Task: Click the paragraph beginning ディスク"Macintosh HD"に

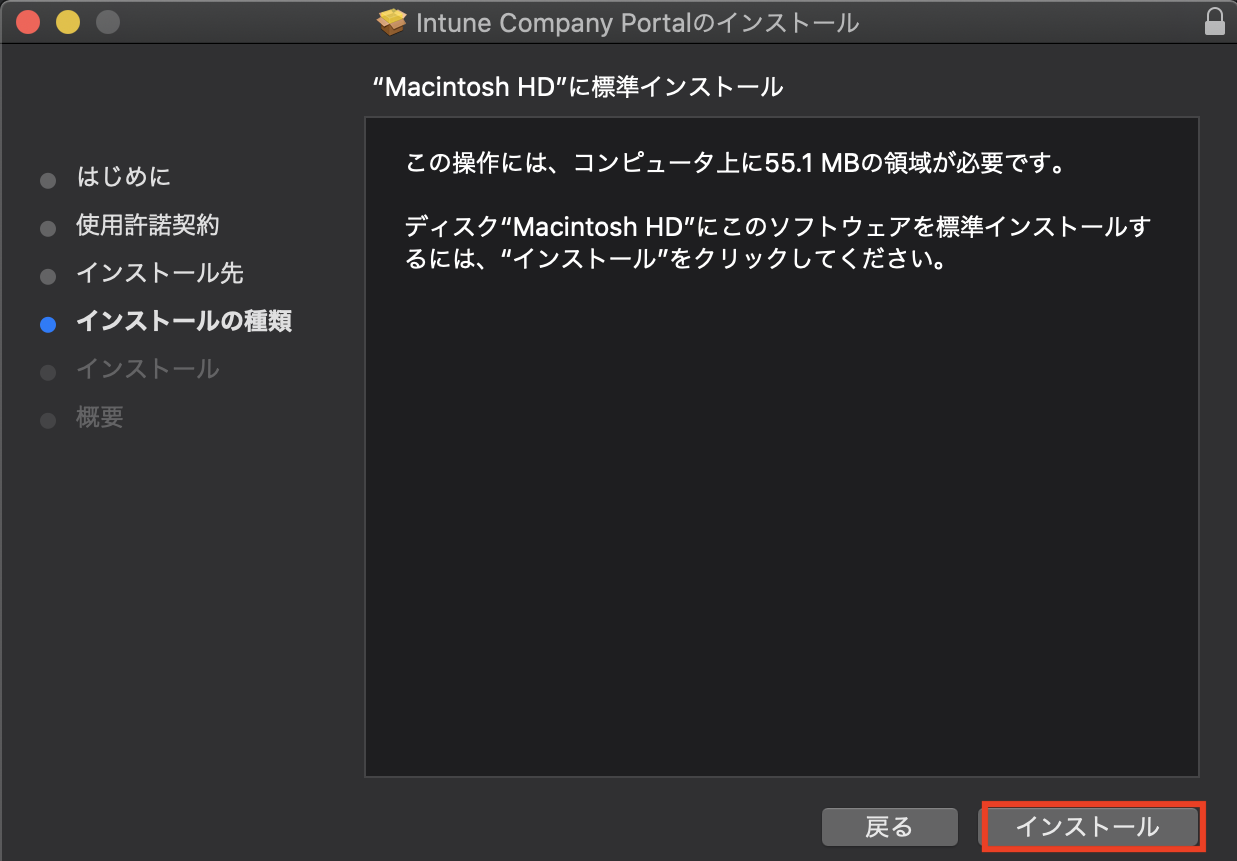Action: tap(778, 244)
